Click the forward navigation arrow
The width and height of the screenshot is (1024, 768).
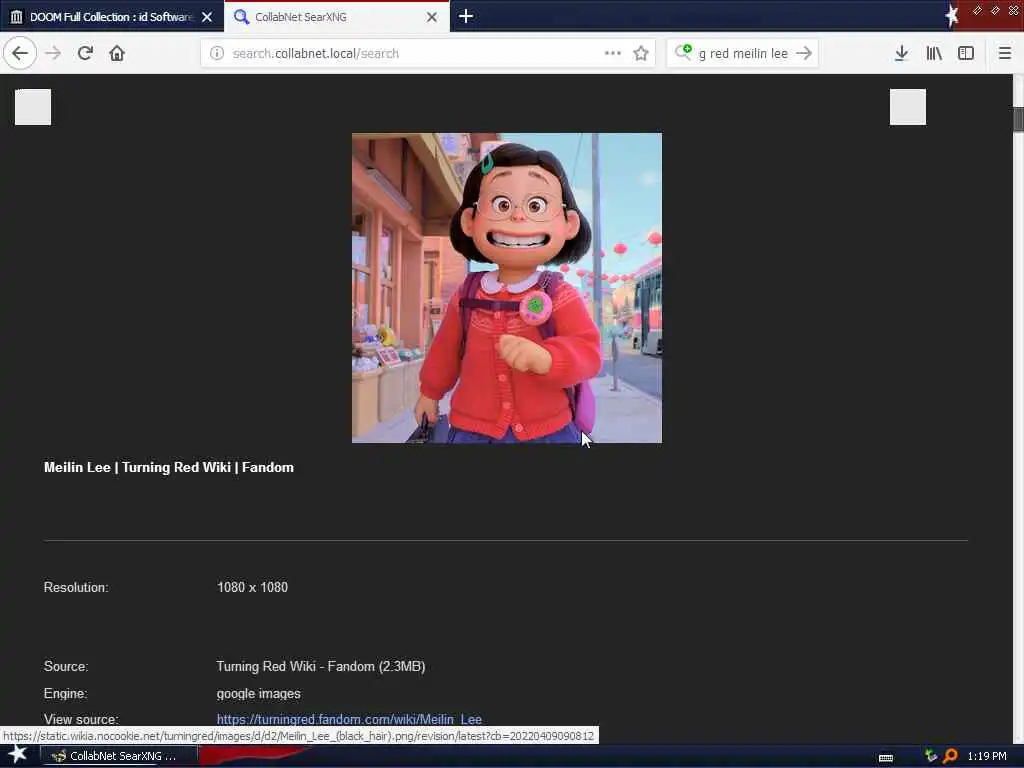(x=53, y=53)
